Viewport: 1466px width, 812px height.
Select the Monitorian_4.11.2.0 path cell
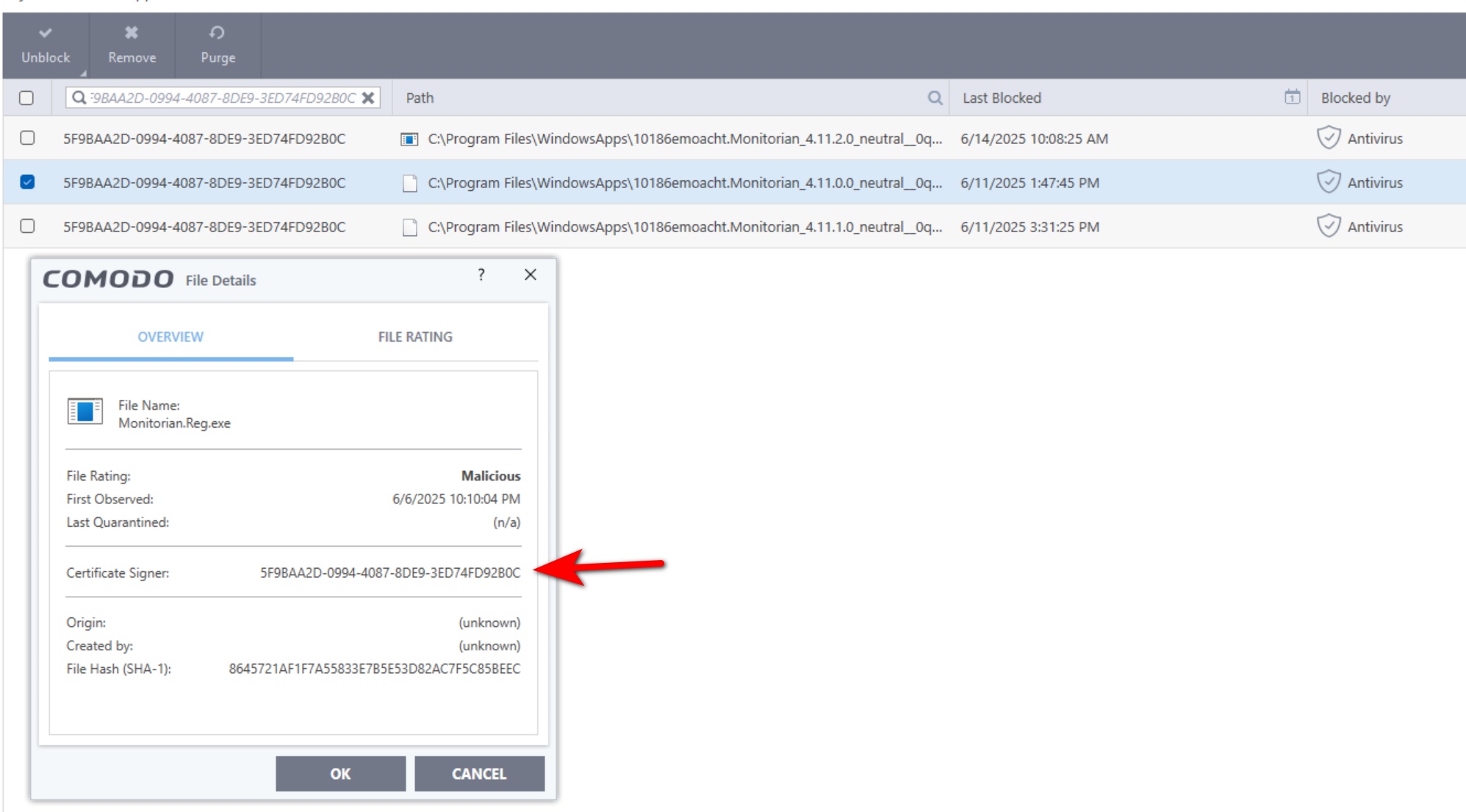tap(685, 139)
